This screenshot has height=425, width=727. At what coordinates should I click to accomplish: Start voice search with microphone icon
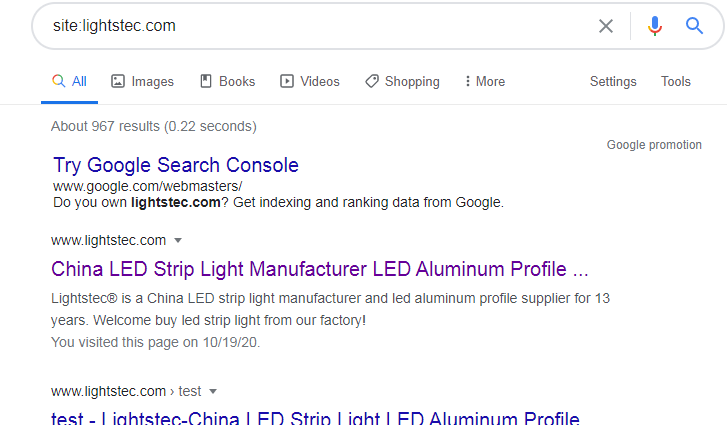(655, 26)
